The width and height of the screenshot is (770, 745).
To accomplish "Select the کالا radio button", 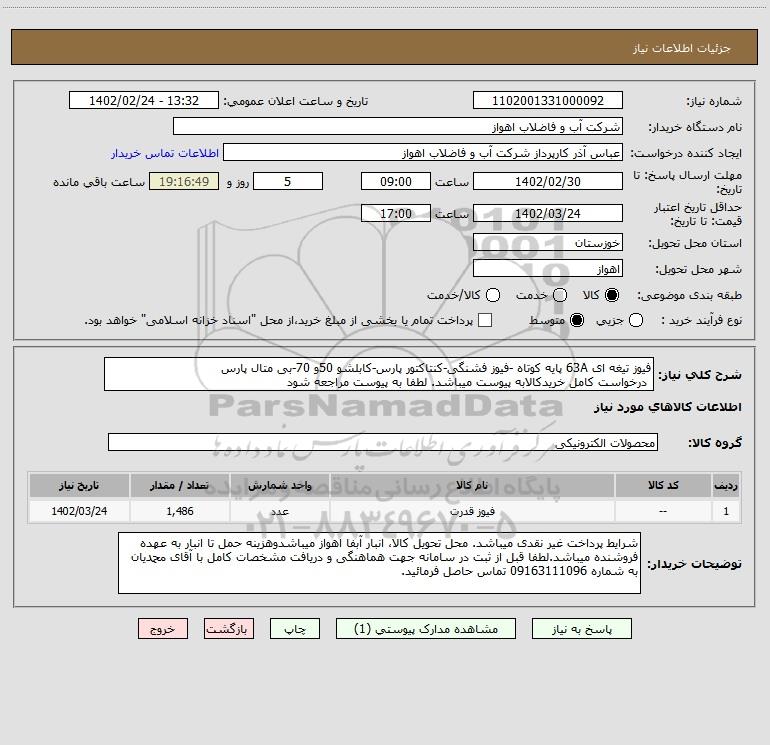I will coord(612,295).
